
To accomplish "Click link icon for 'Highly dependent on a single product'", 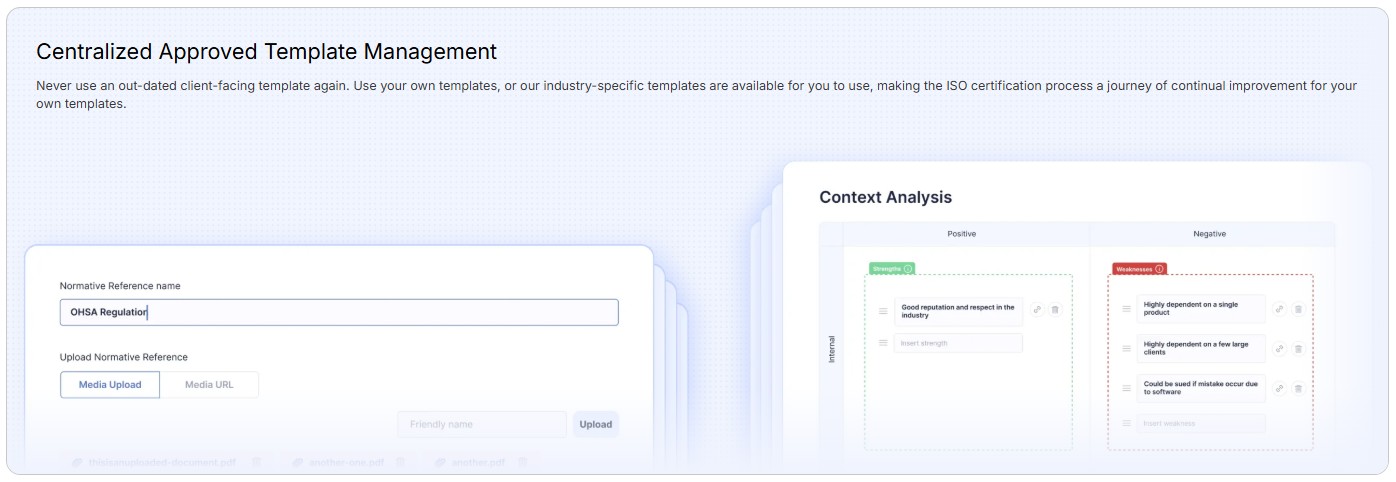I will click(1279, 309).
